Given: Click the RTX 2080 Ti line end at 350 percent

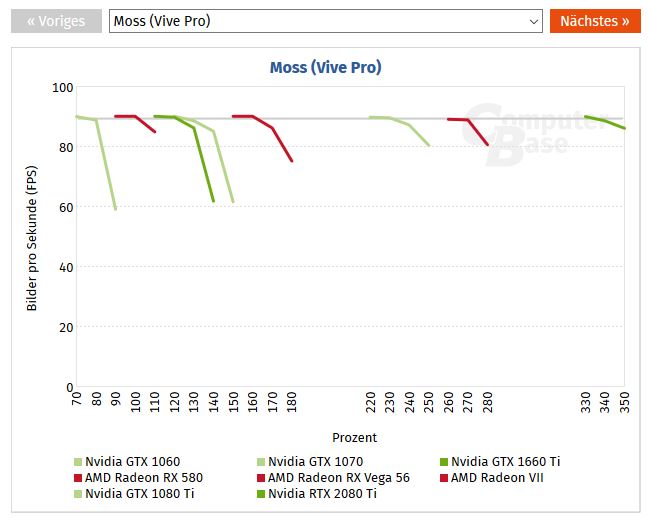Looking at the screenshot, I should tap(624, 128).
